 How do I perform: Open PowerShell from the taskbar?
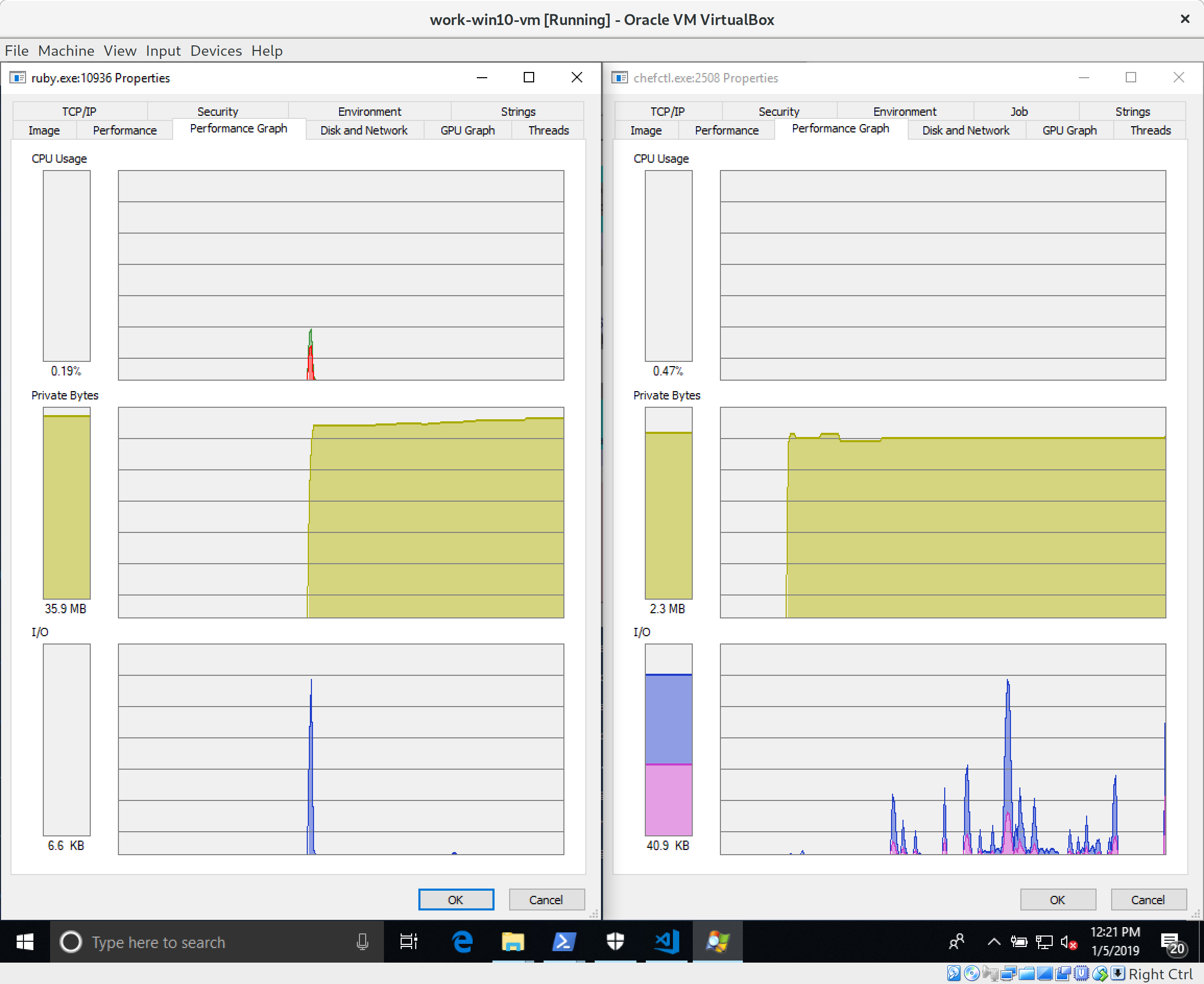coord(564,941)
